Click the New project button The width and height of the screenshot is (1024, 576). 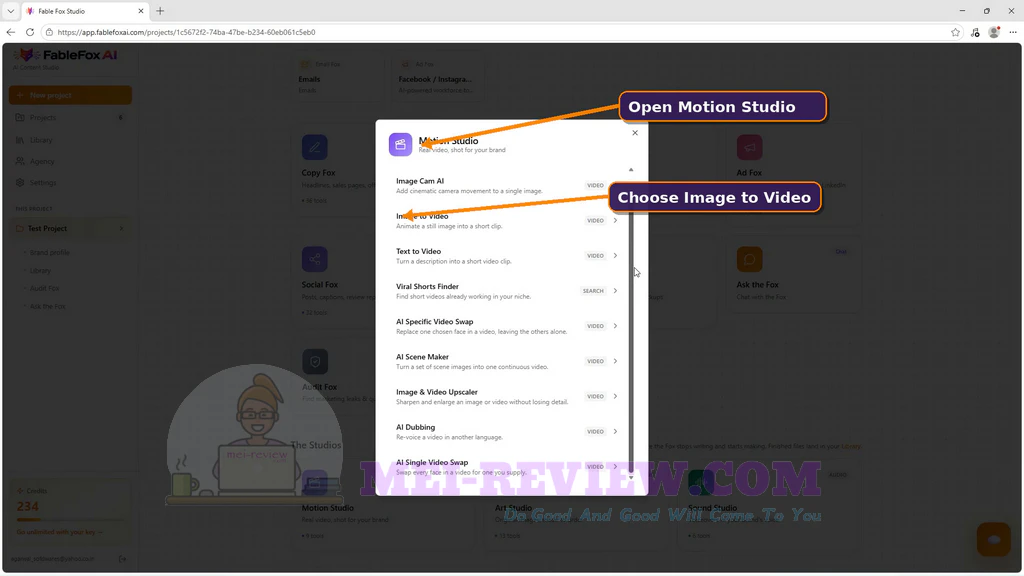click(x=71, y=95)
